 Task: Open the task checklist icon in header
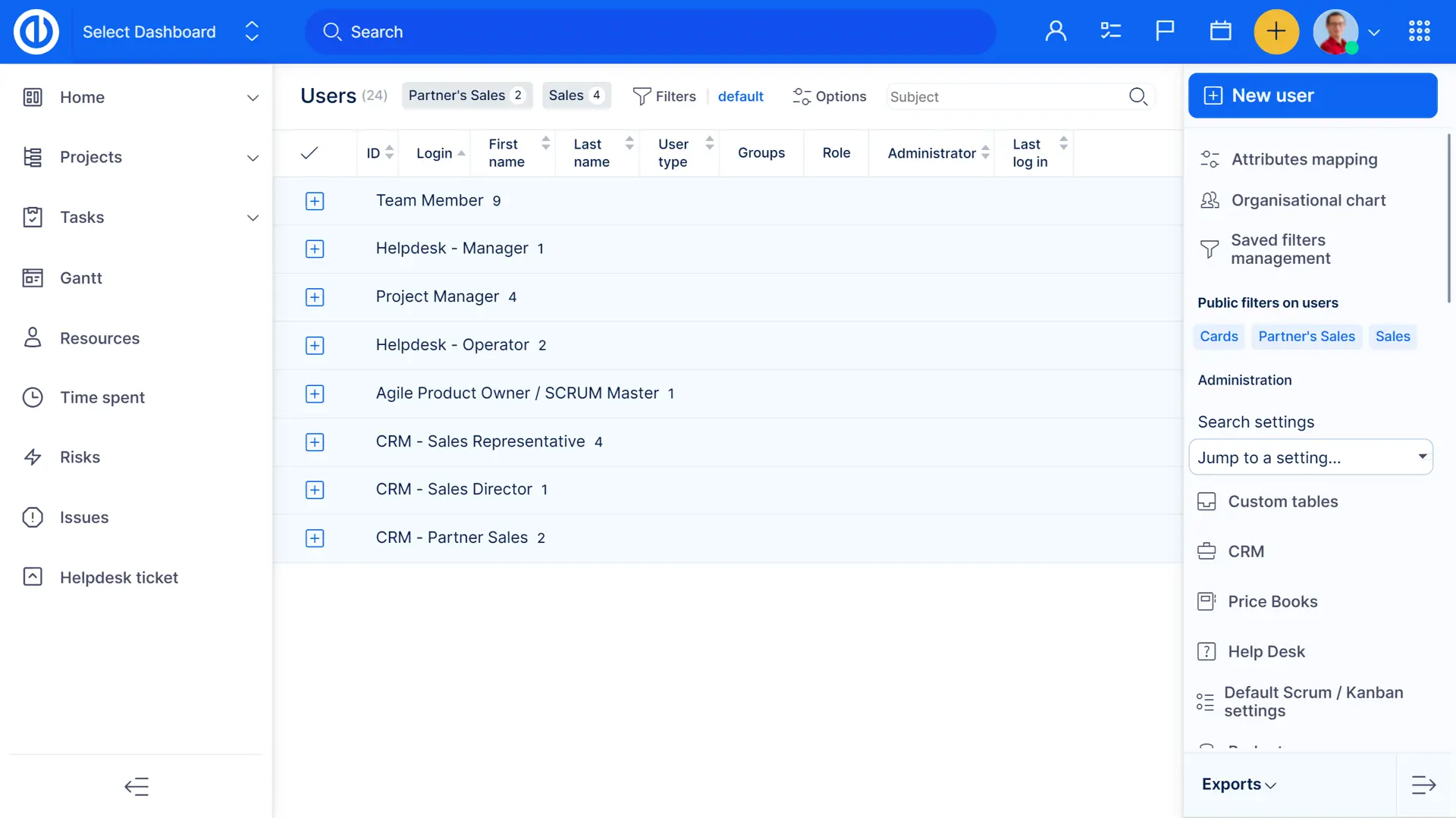tap(1110, 32)
